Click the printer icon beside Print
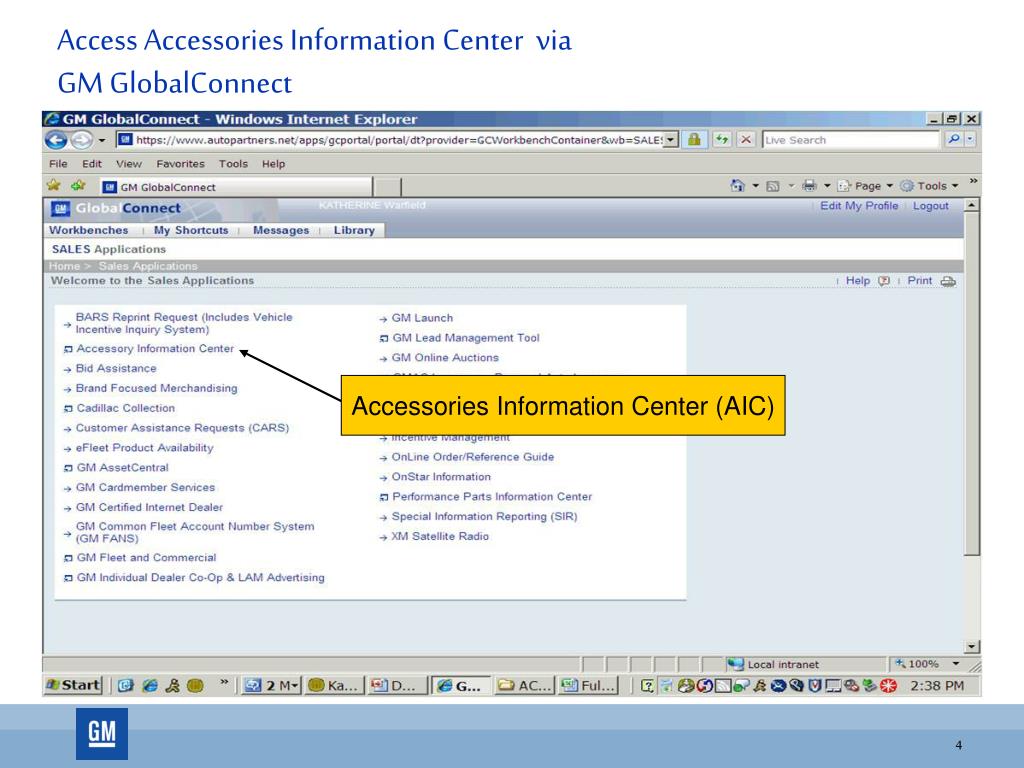Image resolution: width=1024 pixels, height=768 pixels. click(948, 281)
